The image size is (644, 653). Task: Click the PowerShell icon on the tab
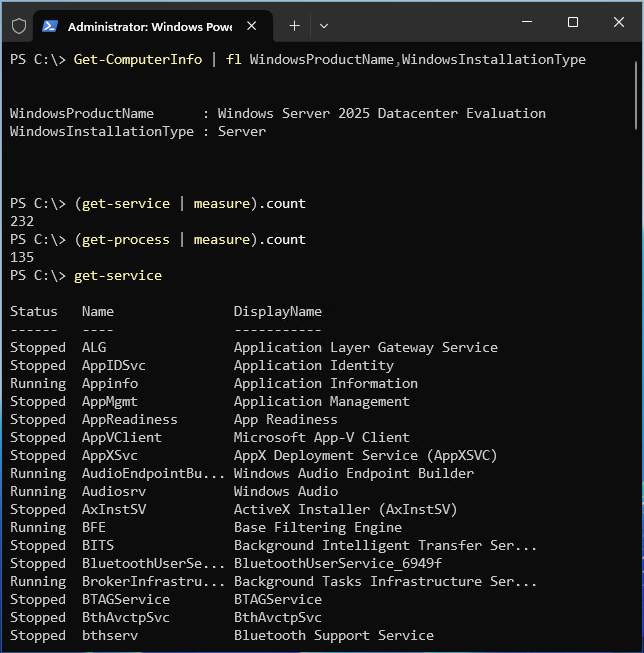click(50, 26)
